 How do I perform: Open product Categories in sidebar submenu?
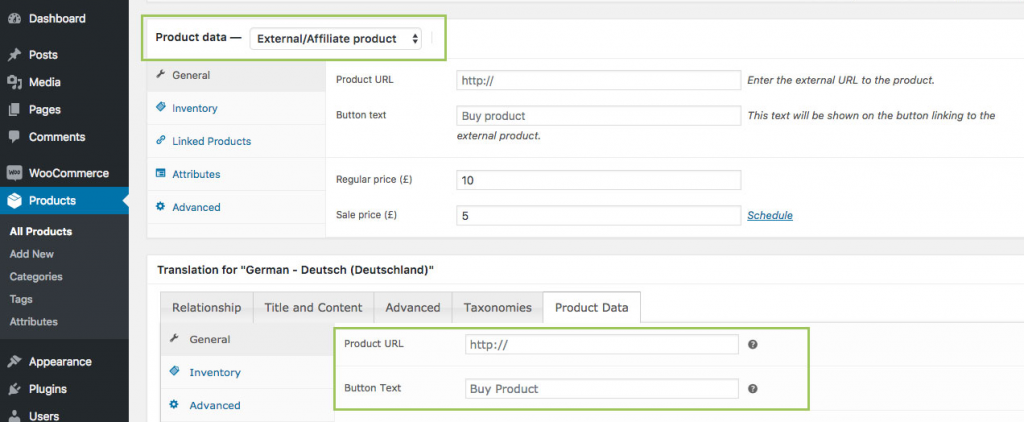[36, 277]
